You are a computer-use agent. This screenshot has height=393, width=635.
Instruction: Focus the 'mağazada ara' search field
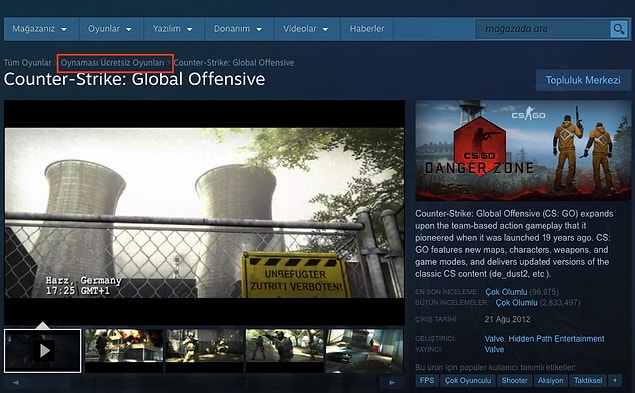click(x=543, y=29)
